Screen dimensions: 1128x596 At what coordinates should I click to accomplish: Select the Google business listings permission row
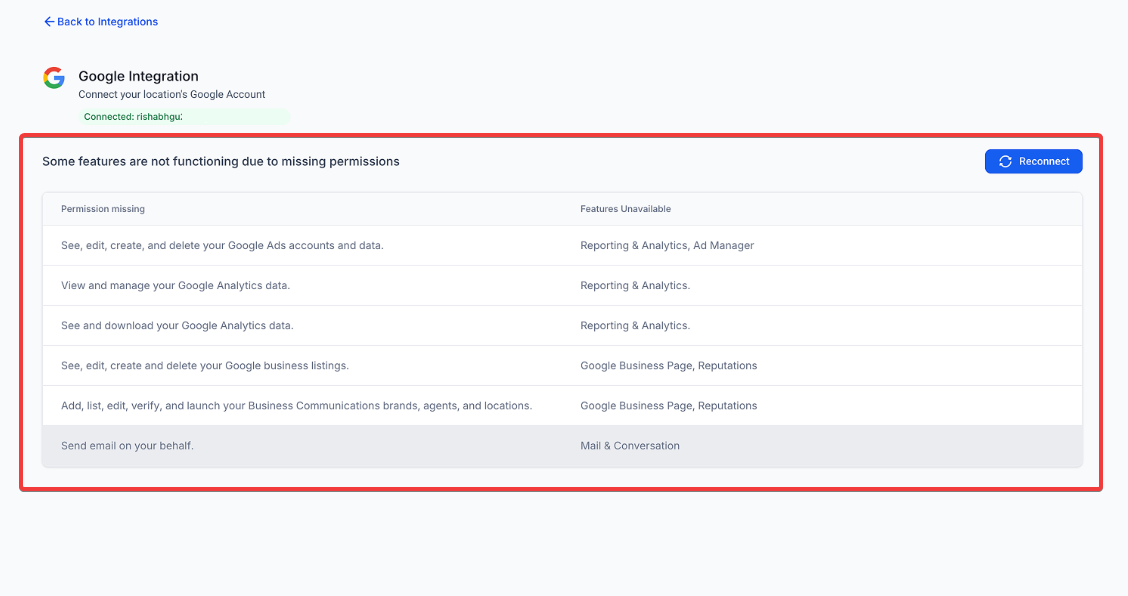click(x=205, y=366)
